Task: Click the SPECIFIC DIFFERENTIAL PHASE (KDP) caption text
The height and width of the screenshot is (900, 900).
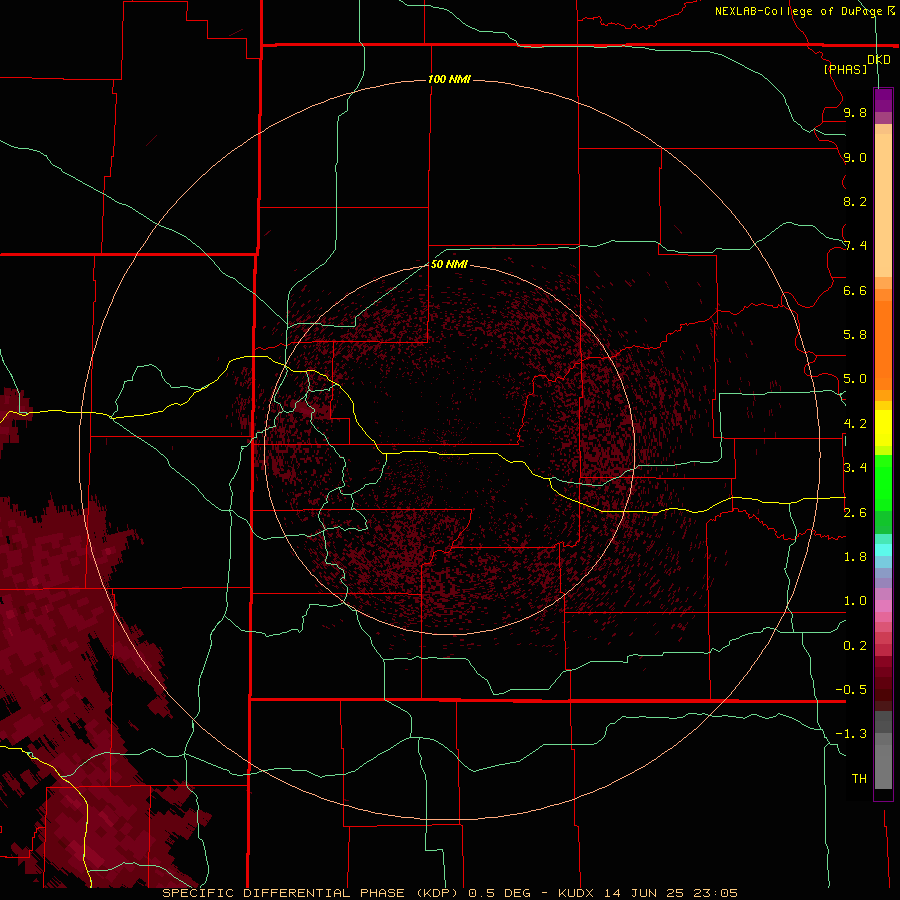Action: (310, 893)
